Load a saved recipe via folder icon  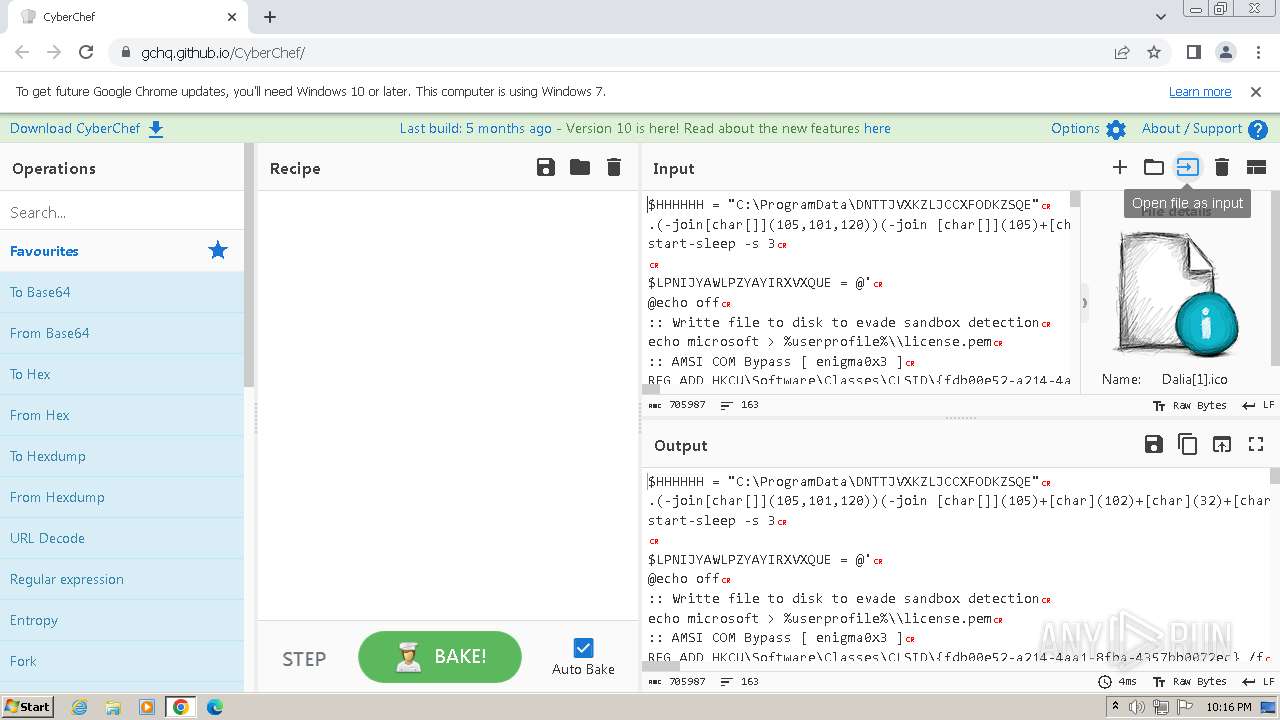coord(580,167)
